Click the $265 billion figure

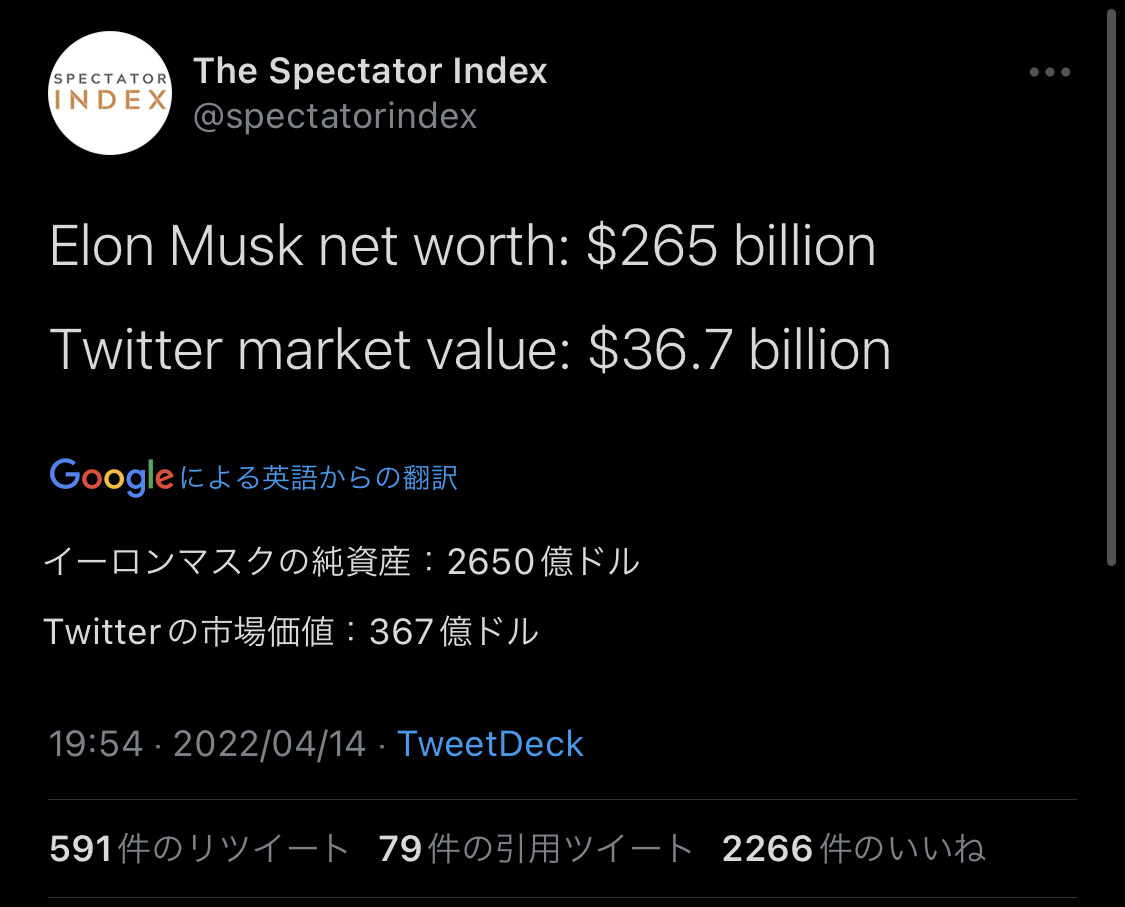[731, 246]
